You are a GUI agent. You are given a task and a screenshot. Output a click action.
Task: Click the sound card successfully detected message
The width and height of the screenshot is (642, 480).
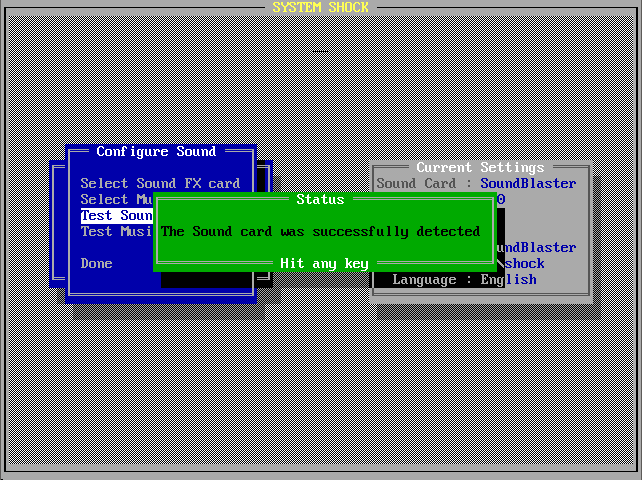pyautogui.click(x=320, y=231)
